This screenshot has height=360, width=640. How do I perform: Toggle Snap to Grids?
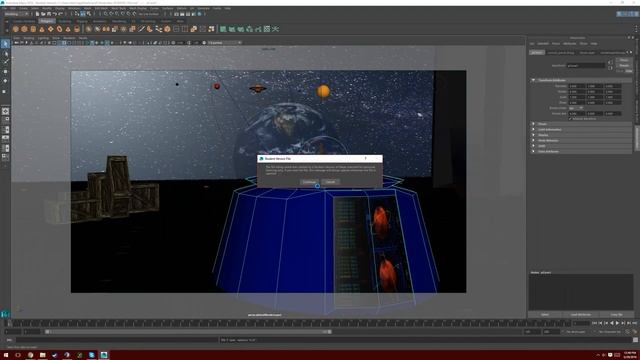(105, 14)
